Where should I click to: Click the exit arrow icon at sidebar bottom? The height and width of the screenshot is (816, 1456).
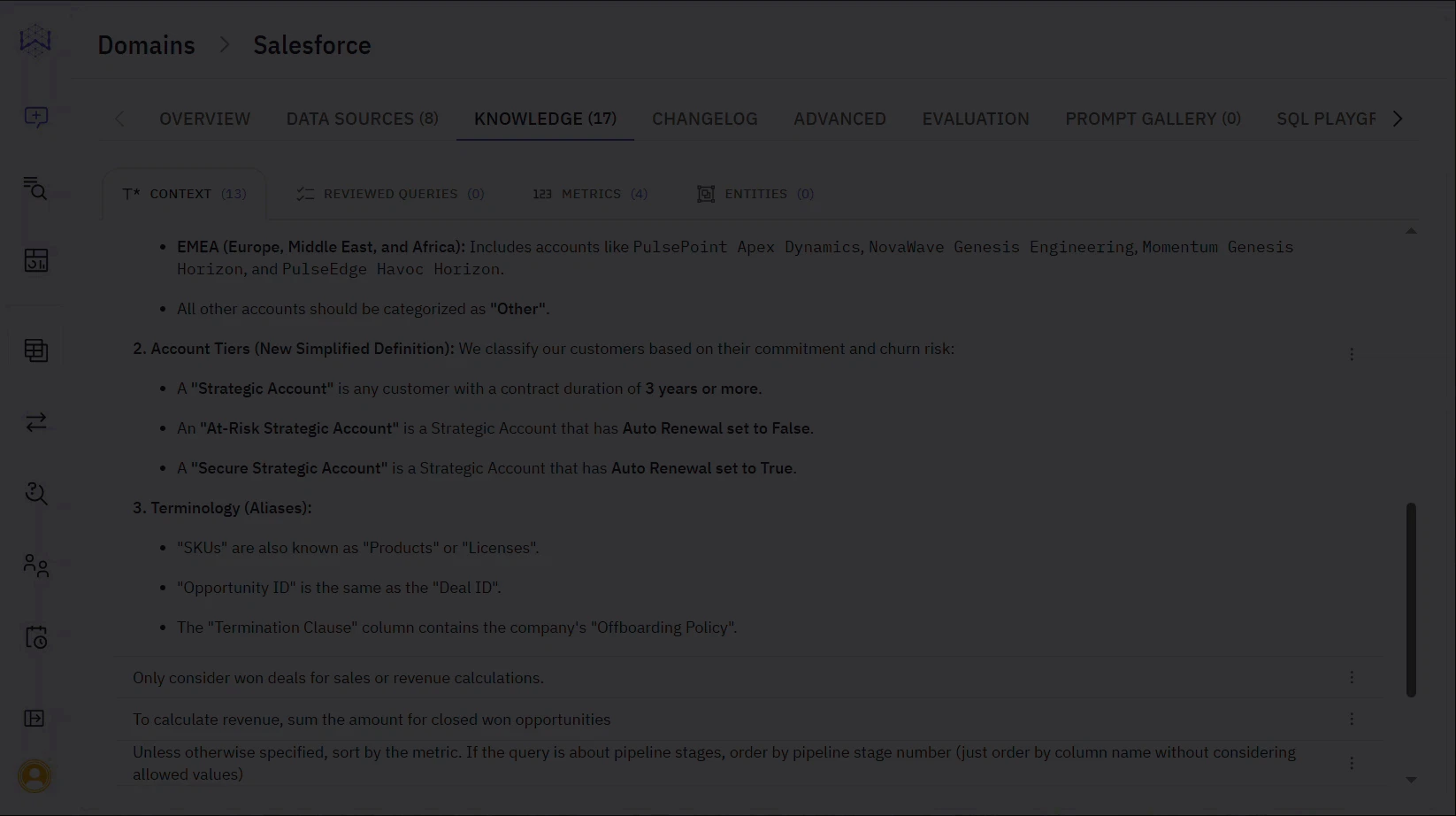34,719
